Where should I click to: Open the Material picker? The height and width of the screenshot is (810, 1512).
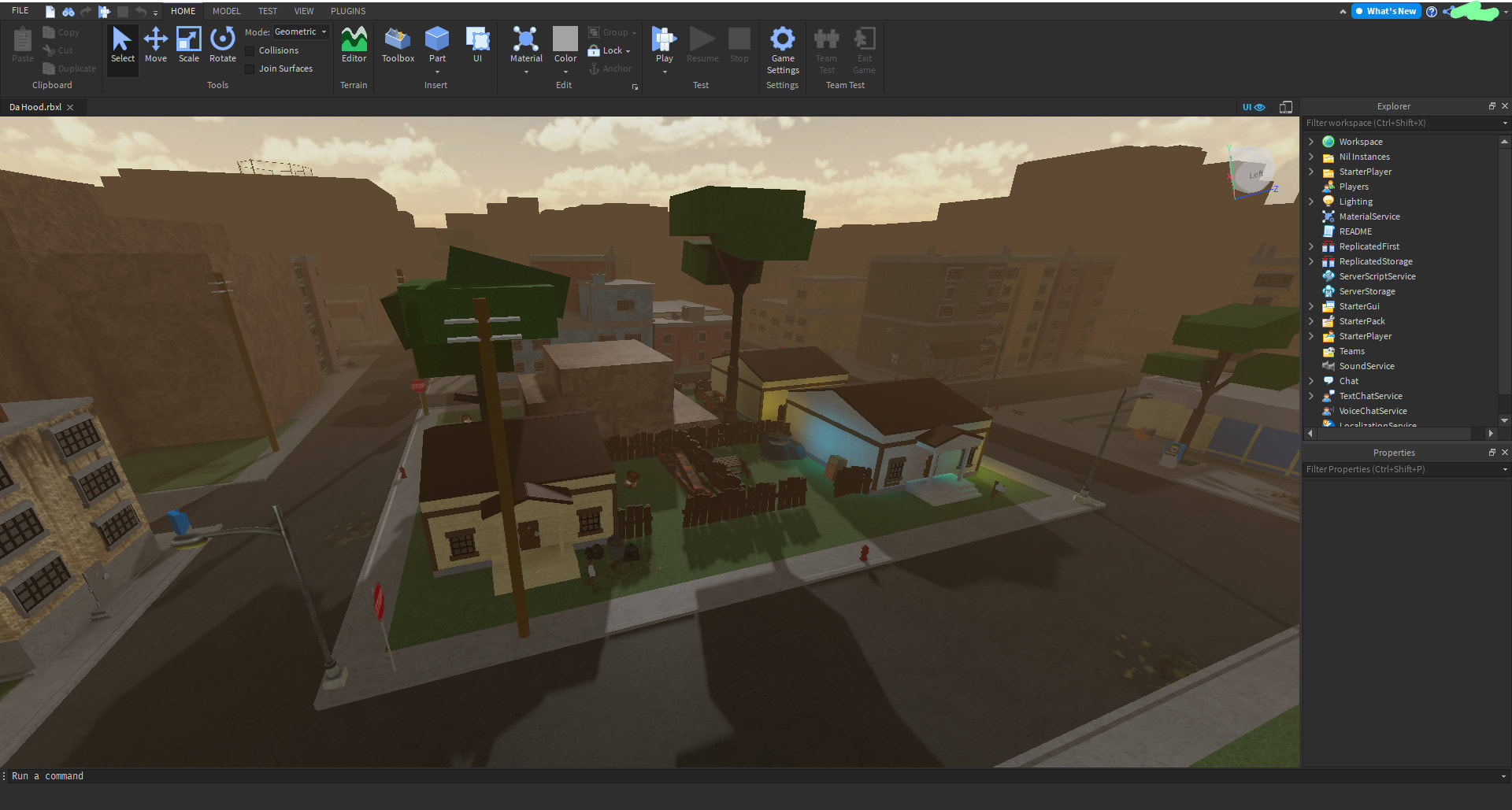pos(526,43)
